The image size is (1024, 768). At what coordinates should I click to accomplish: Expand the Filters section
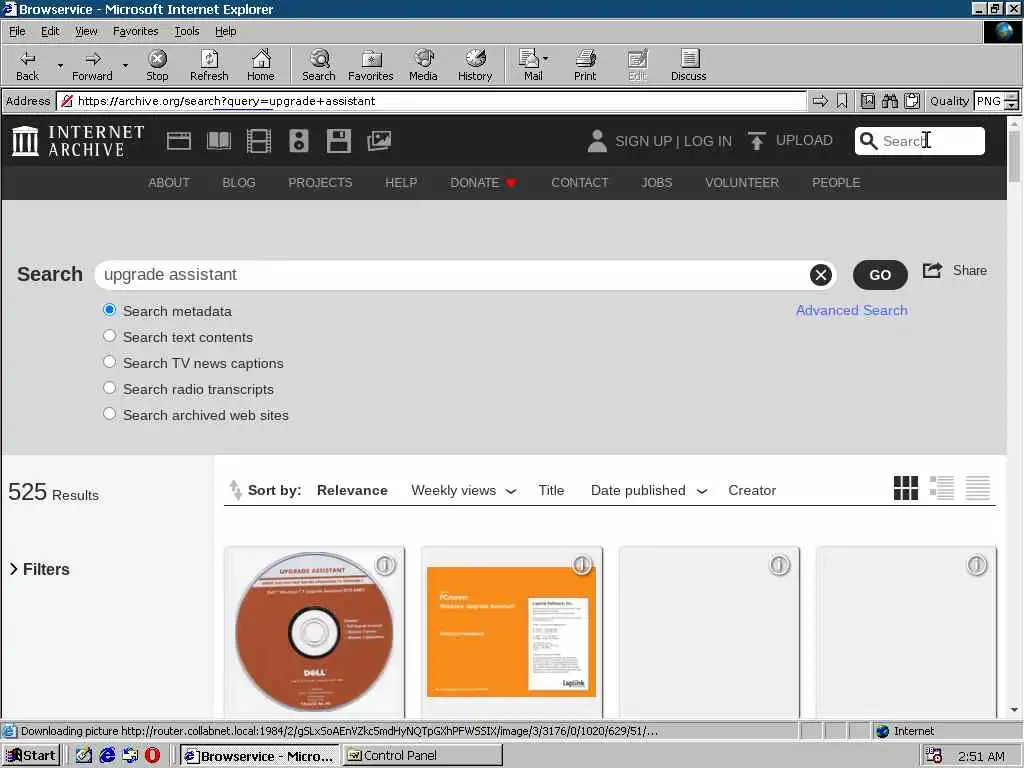click(39, 569)
